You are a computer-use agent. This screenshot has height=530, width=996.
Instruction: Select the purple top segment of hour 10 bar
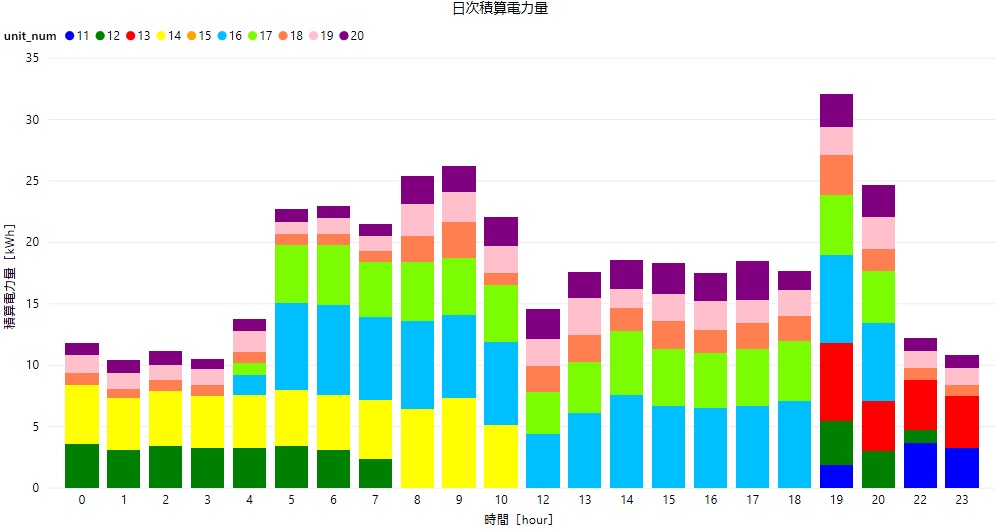click(501, 232)
